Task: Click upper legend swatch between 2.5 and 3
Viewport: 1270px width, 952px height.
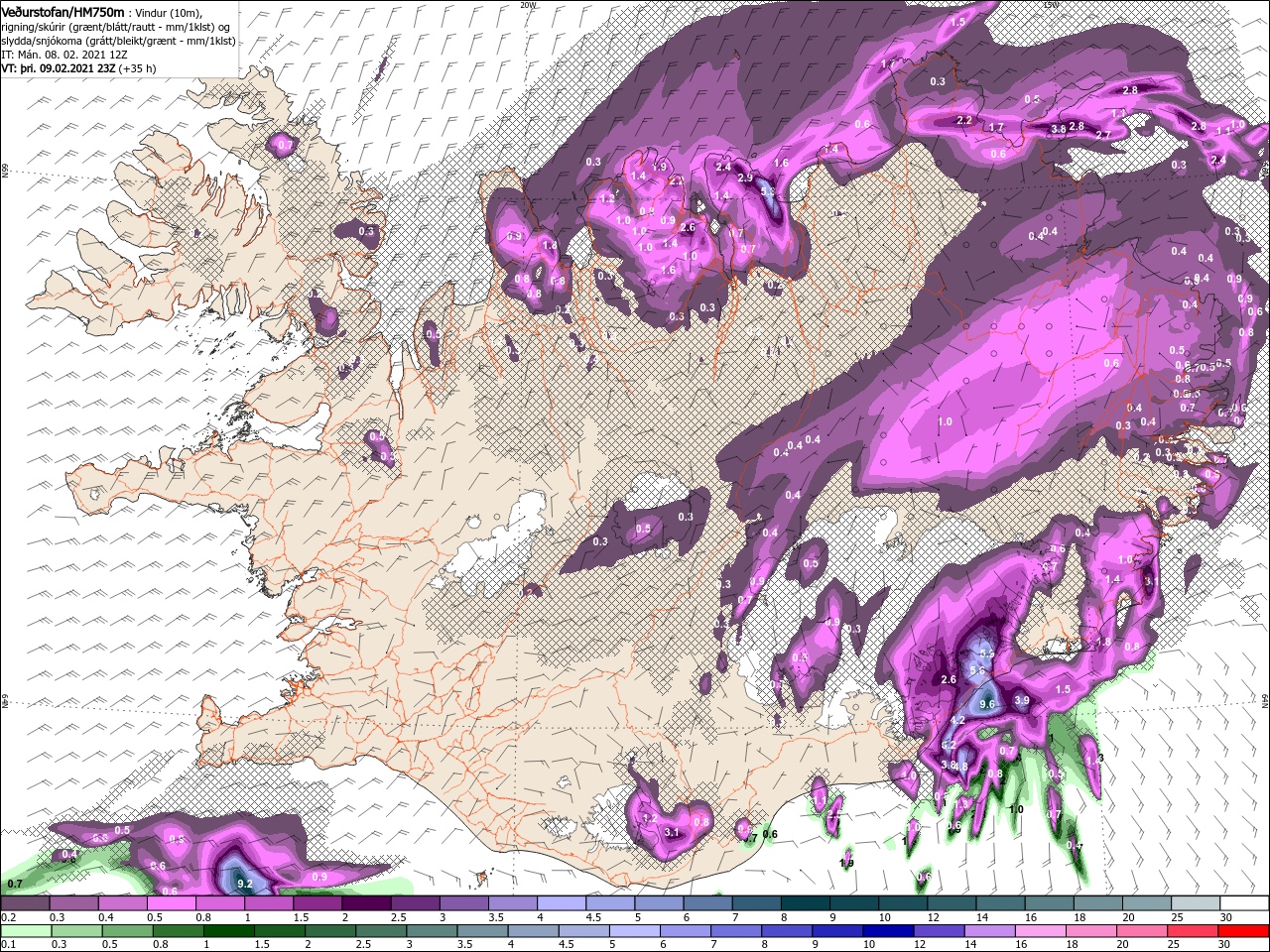Action: point(415,902)
